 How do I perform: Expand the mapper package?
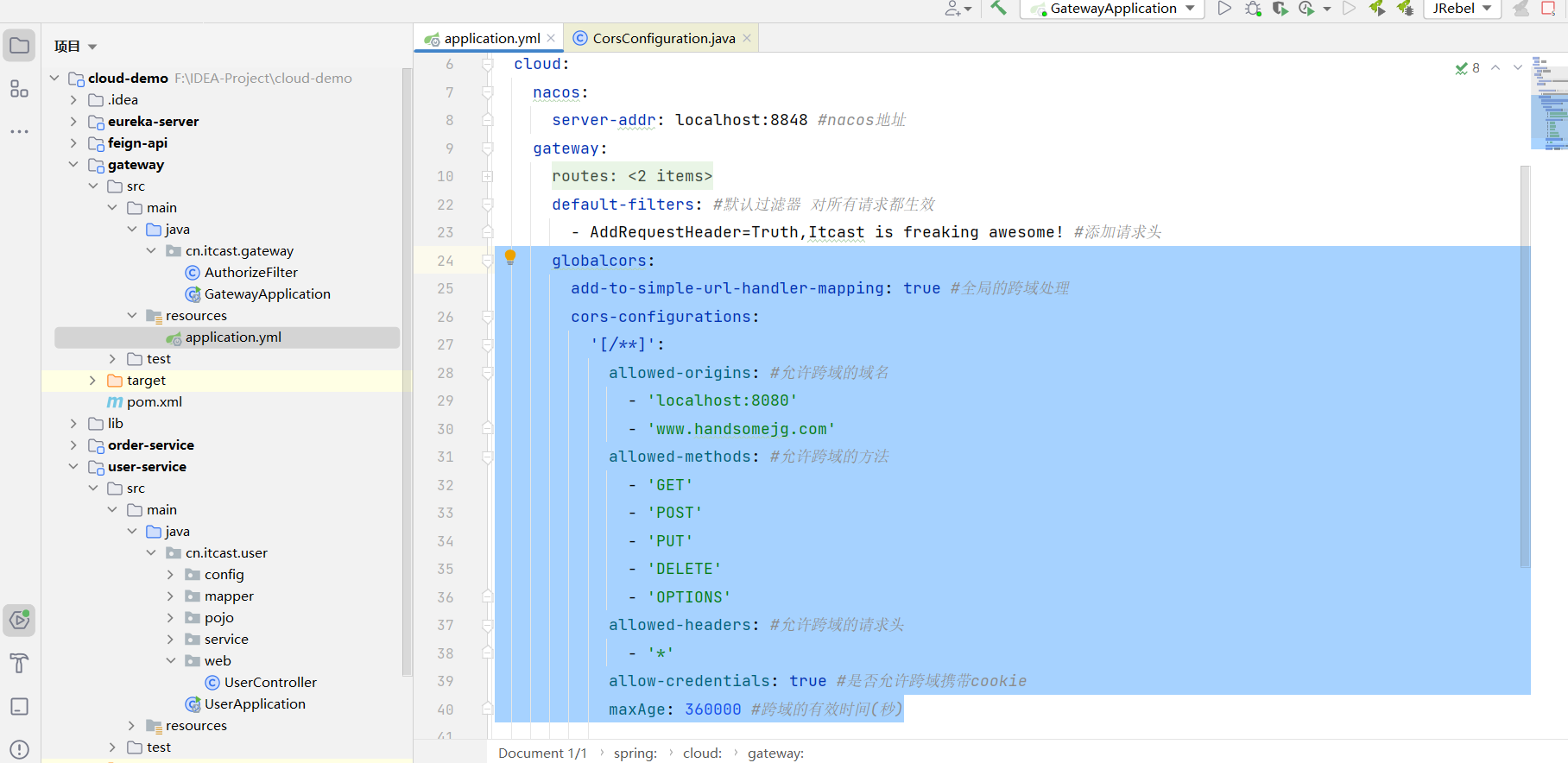click(170, 596)
